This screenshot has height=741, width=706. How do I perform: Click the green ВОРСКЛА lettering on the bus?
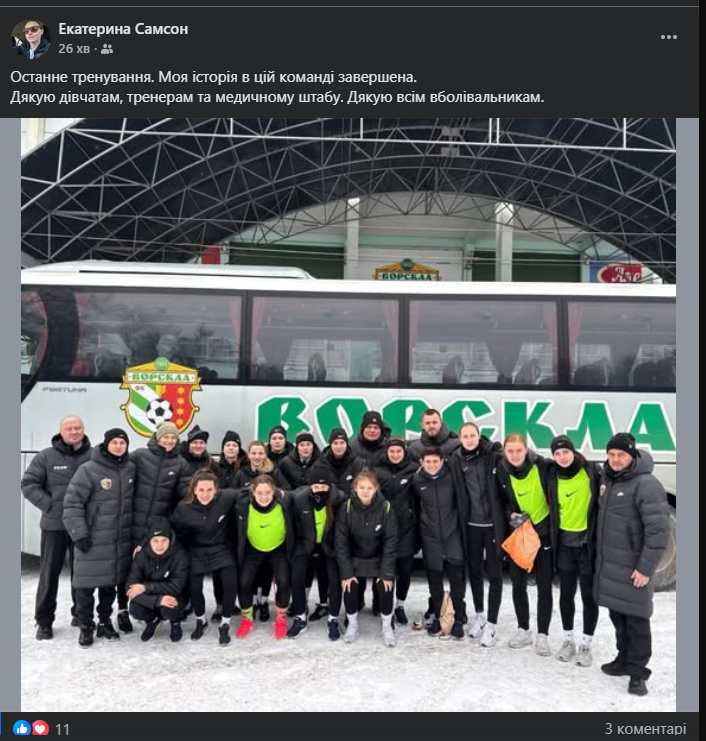click(x=465, y=422)
